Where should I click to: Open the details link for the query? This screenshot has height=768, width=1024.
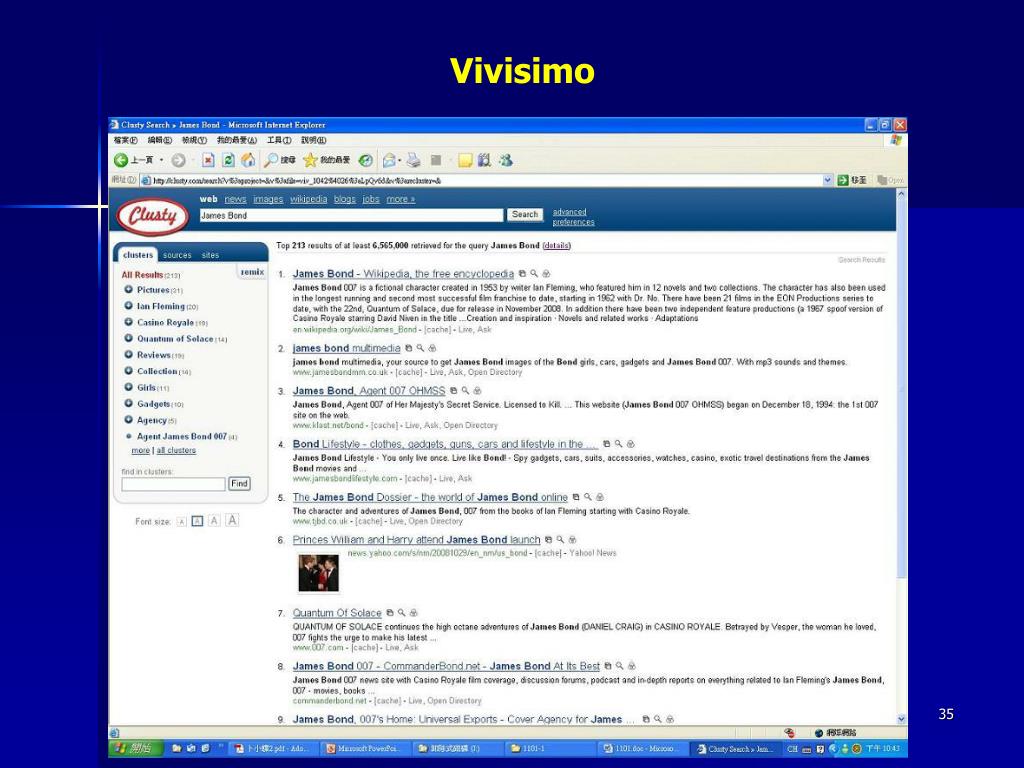(556, 246)
